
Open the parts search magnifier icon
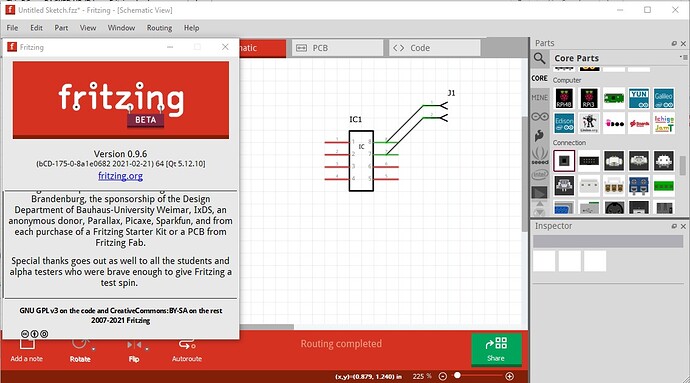pyautogui.click(x=540, y=59)
